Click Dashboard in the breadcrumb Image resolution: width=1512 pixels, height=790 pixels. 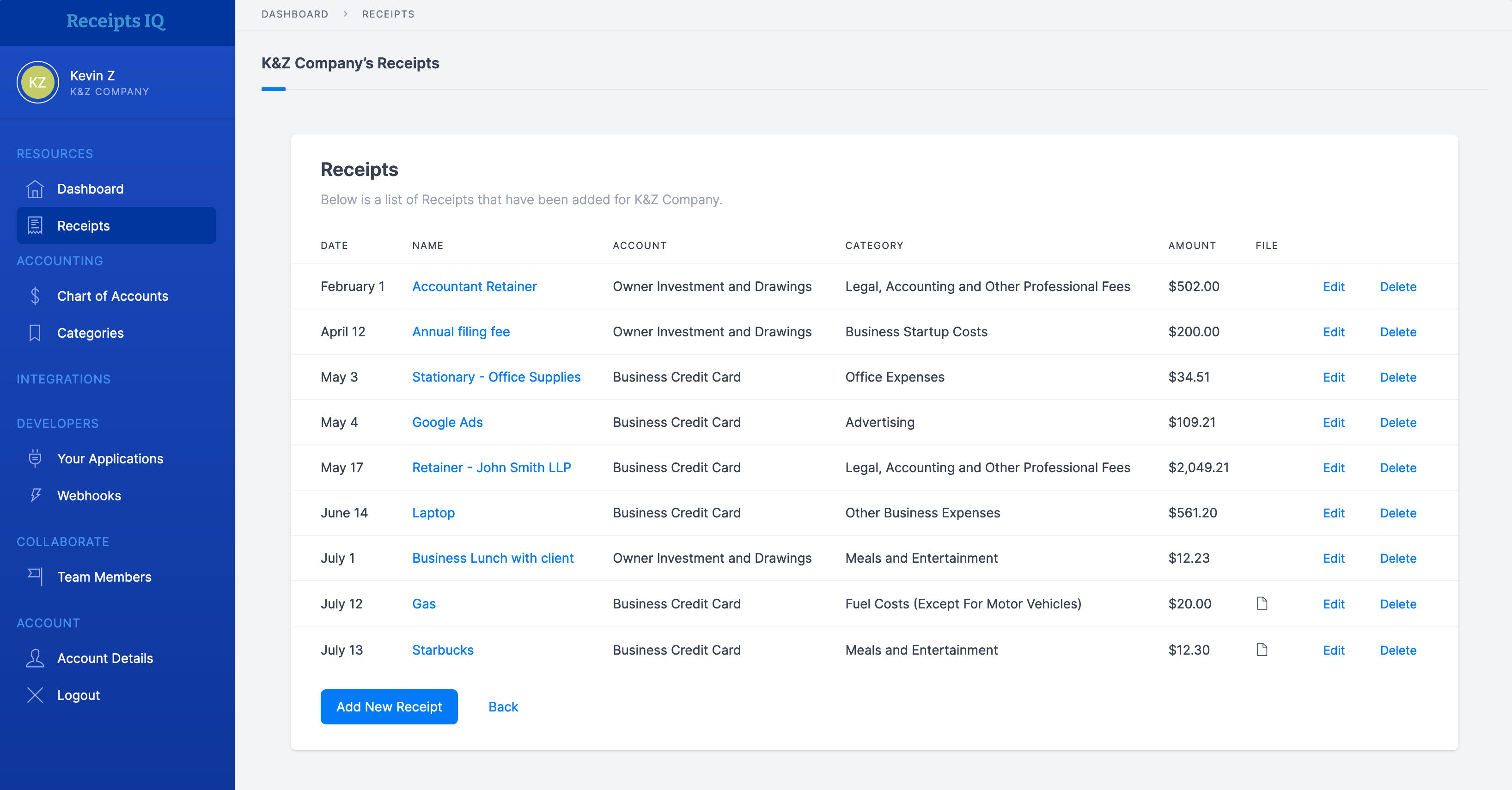coord(295,14)
